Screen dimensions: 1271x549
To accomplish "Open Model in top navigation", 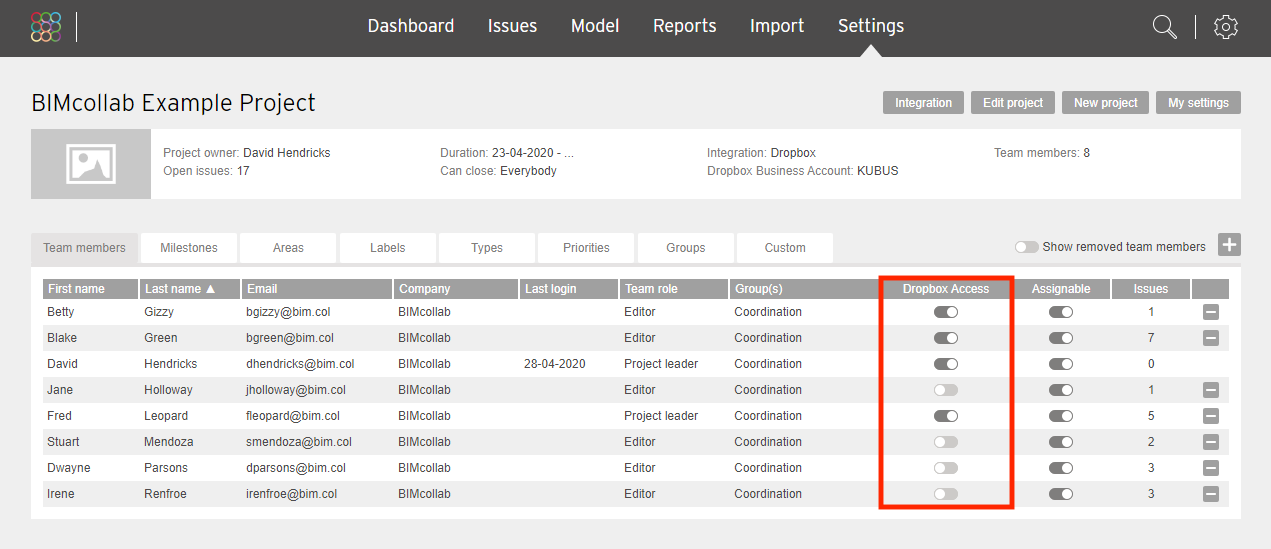I will [x=595, y=26].
